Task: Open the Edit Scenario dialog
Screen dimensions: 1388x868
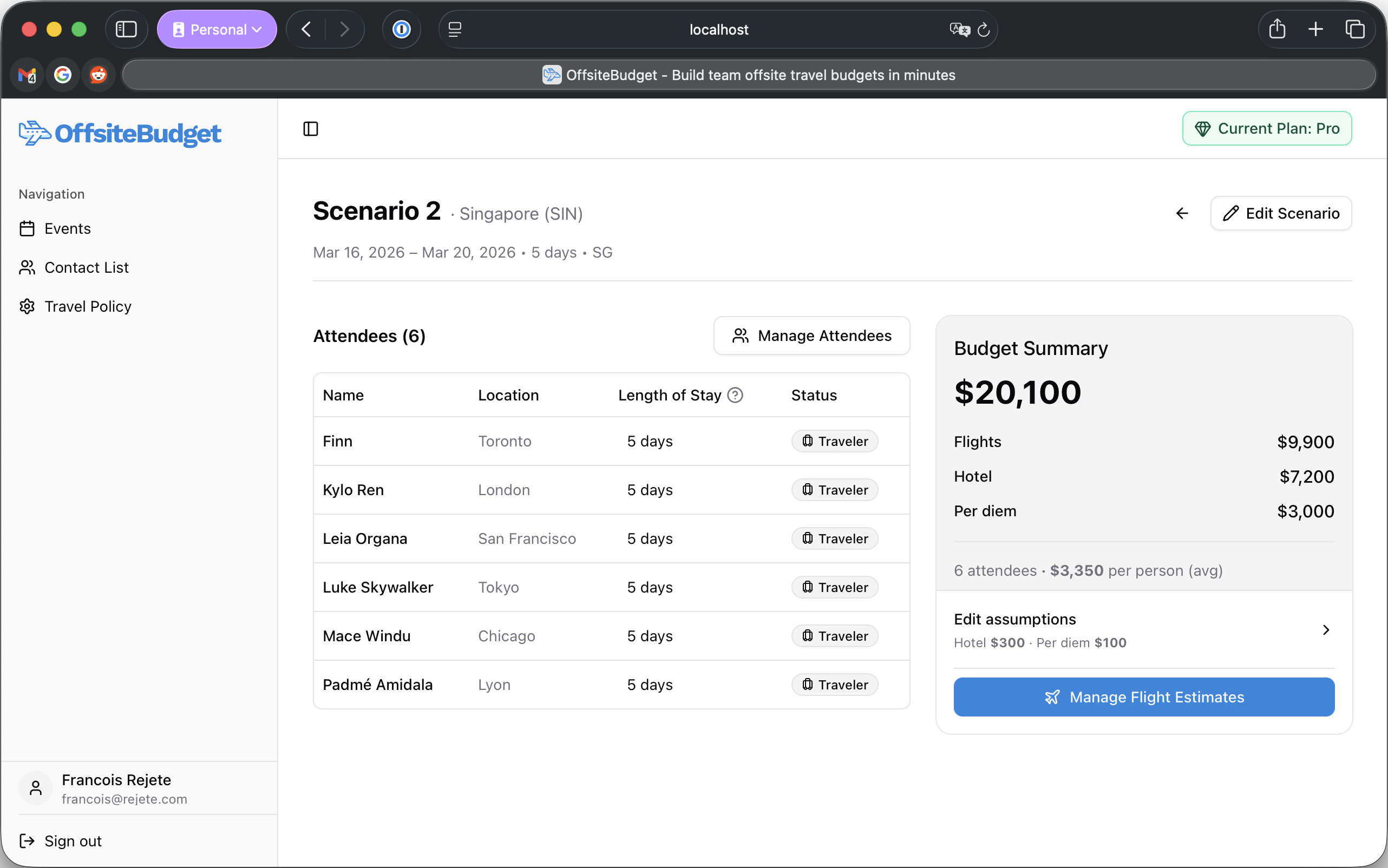Action: (1281, 213)
